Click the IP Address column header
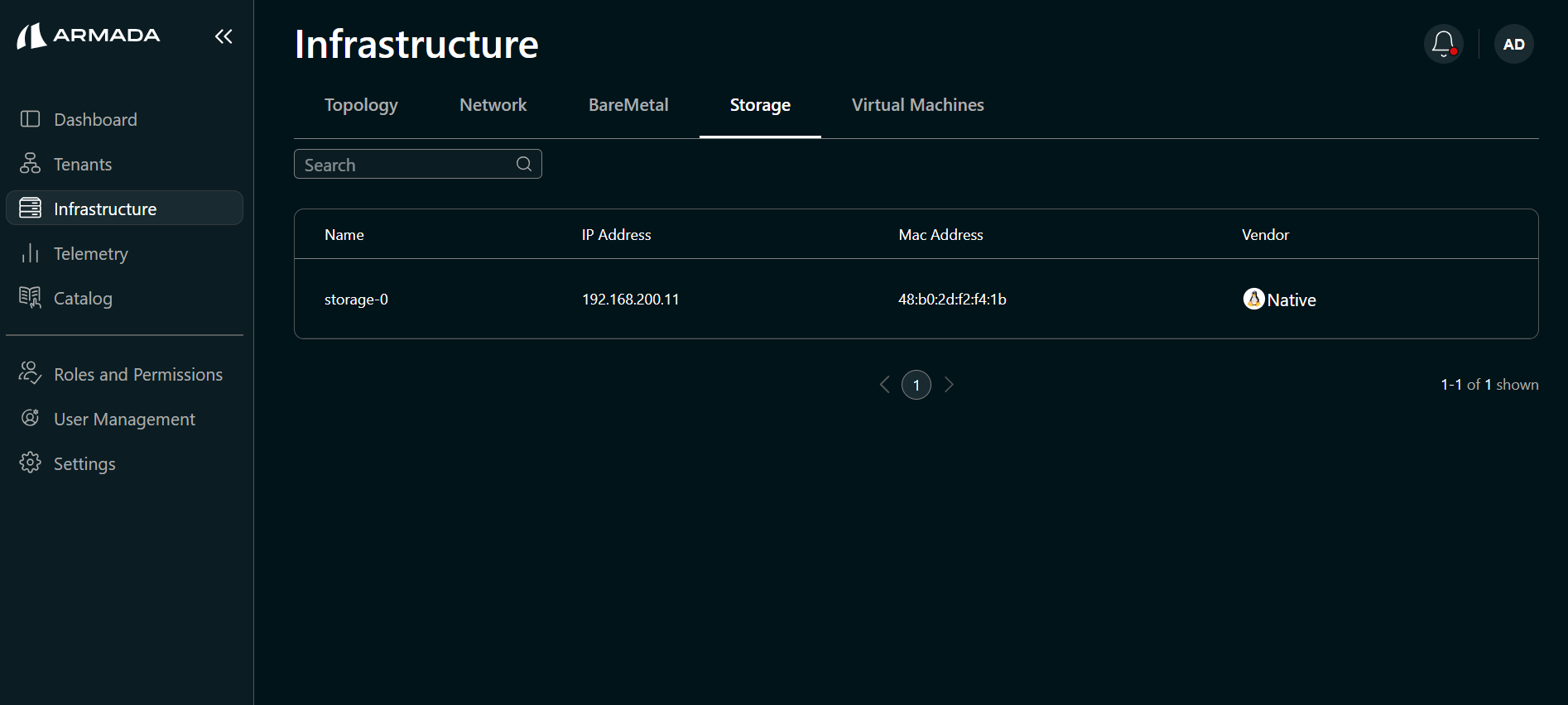This screenshot has height=705, width=1568. pyautogui.click(x=617, y=235)
